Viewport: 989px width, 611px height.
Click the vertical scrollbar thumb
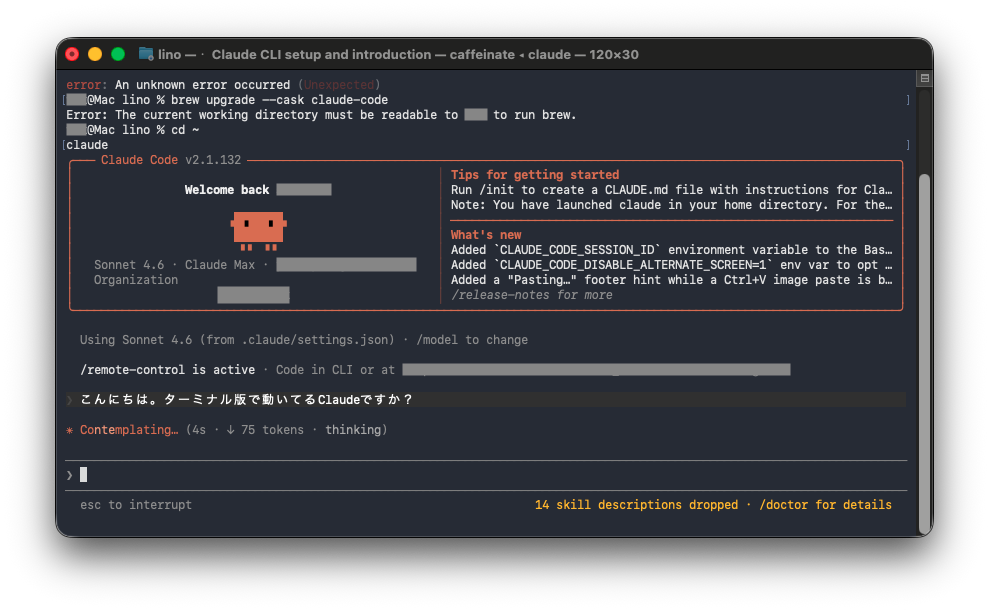925,353
